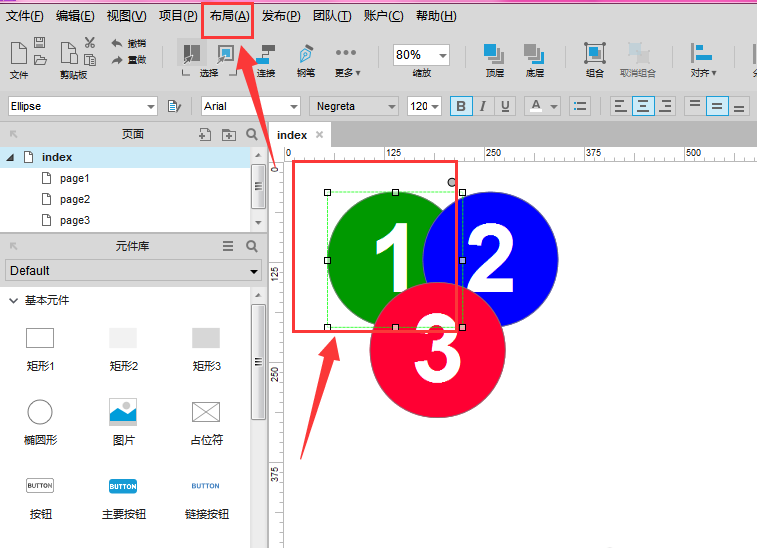The height and width of the screenshot is (548, 757).
Task: Select the intersected selection mode tool
Action: click(x=192, y=53)
